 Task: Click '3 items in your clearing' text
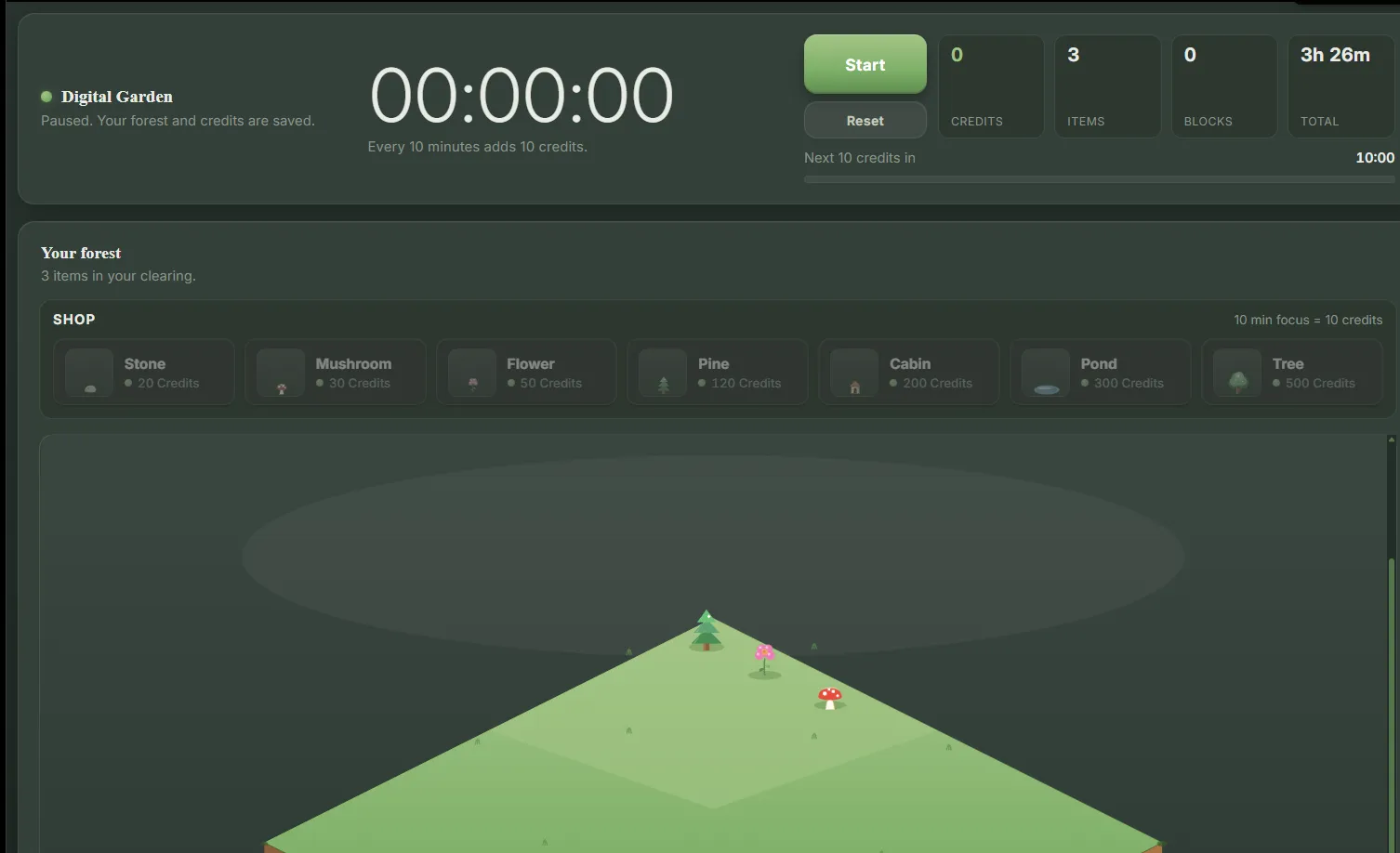[118, 276]
